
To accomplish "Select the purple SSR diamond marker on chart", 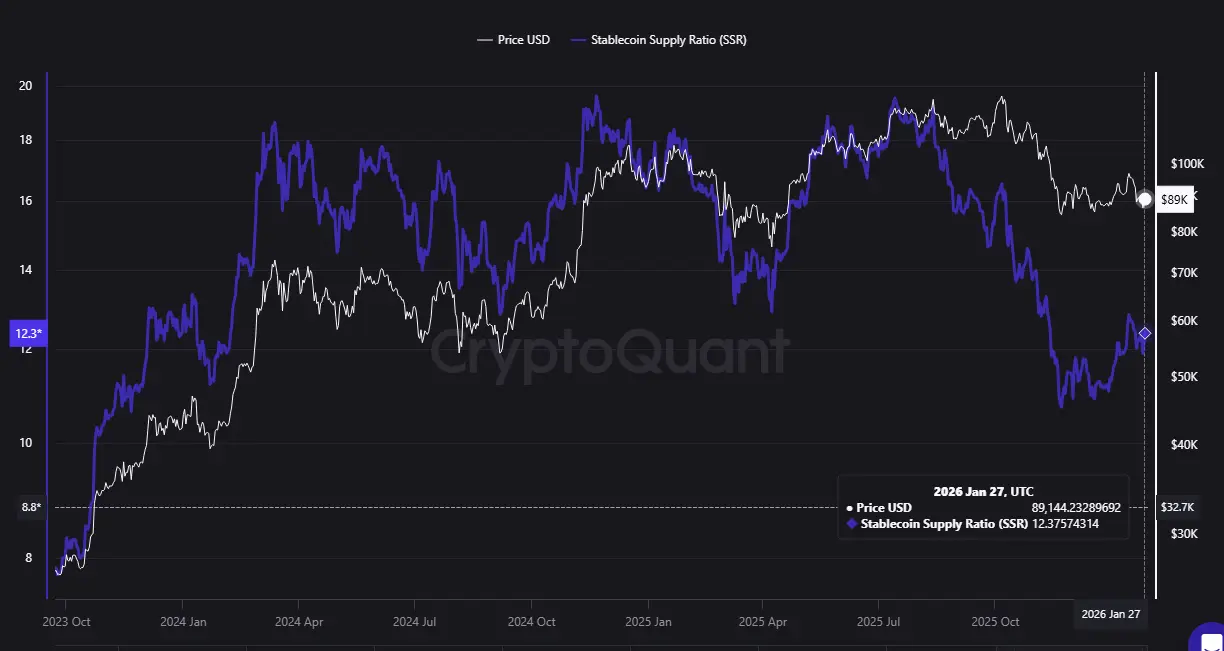I will point(1143,332).
